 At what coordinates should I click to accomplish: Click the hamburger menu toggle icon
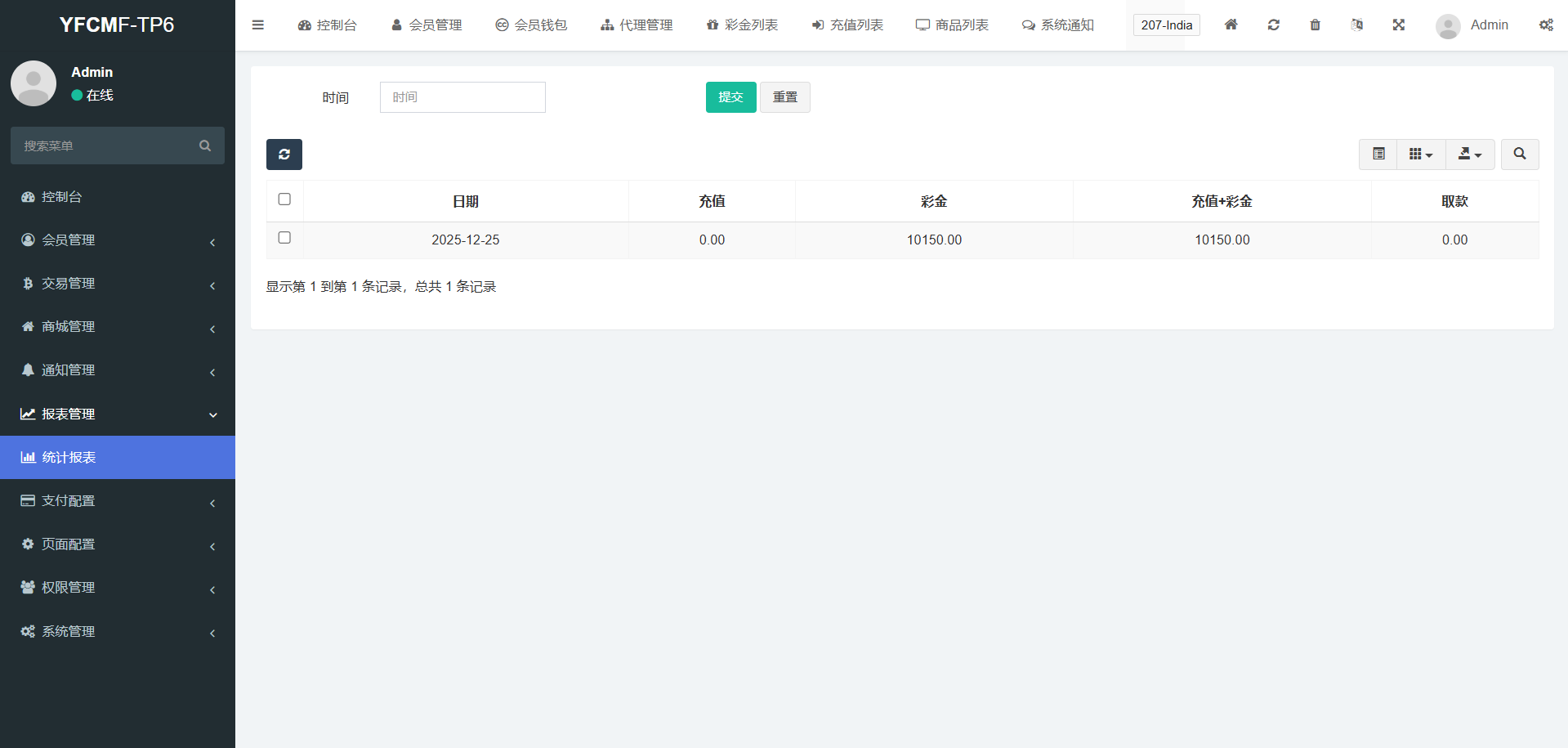258,25
